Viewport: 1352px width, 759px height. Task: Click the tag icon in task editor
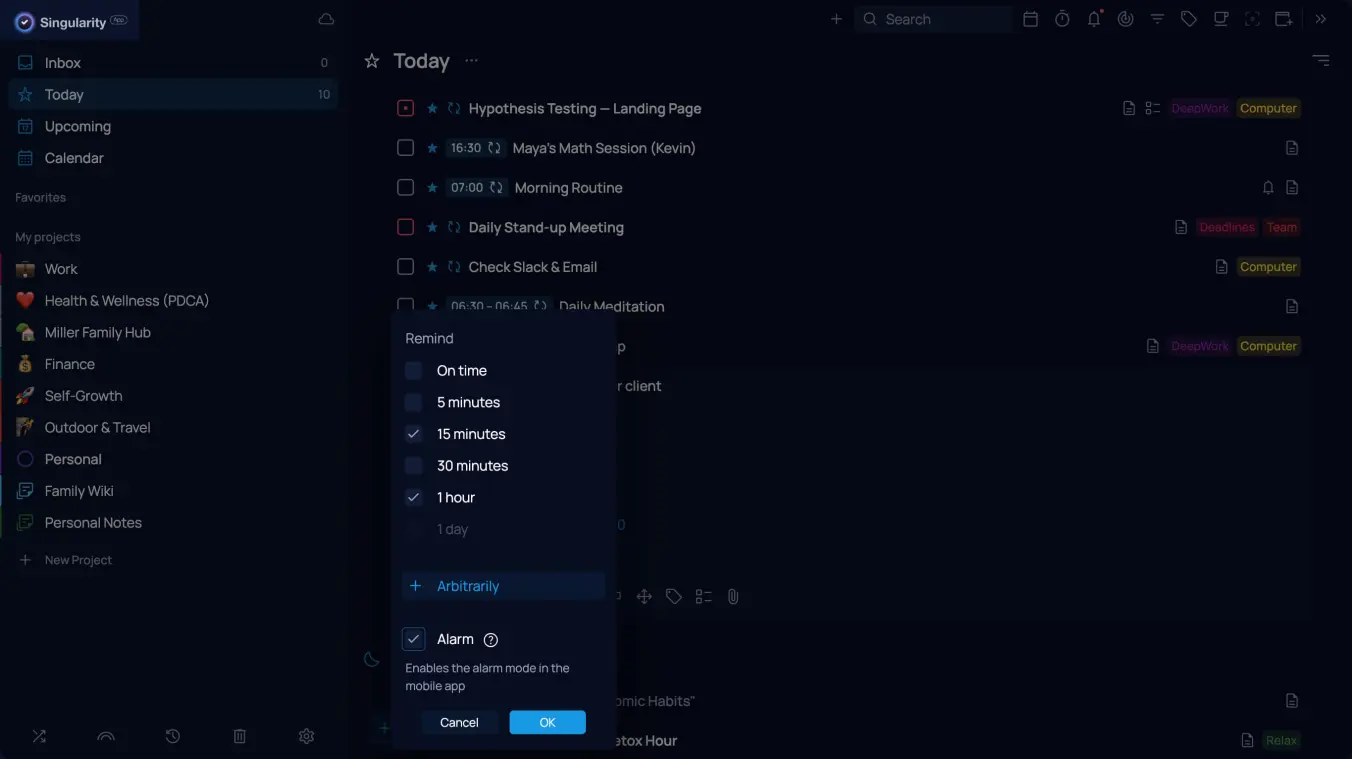(674, 597)
